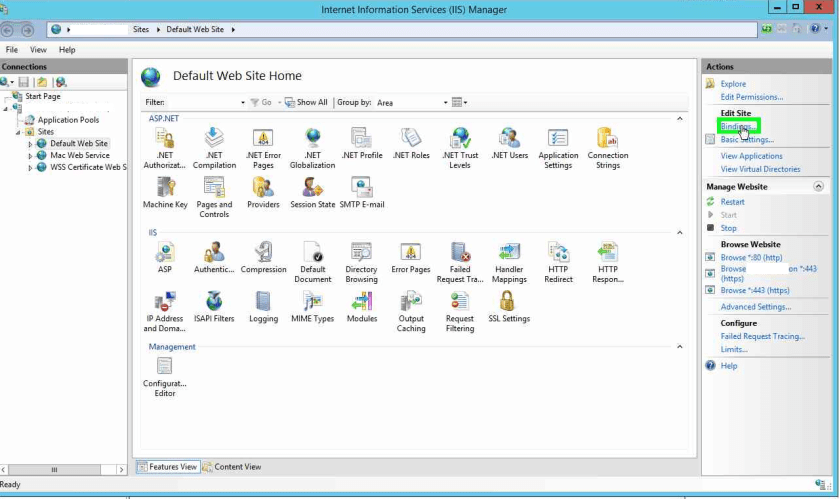Restart the website from Actions pane

732,202
